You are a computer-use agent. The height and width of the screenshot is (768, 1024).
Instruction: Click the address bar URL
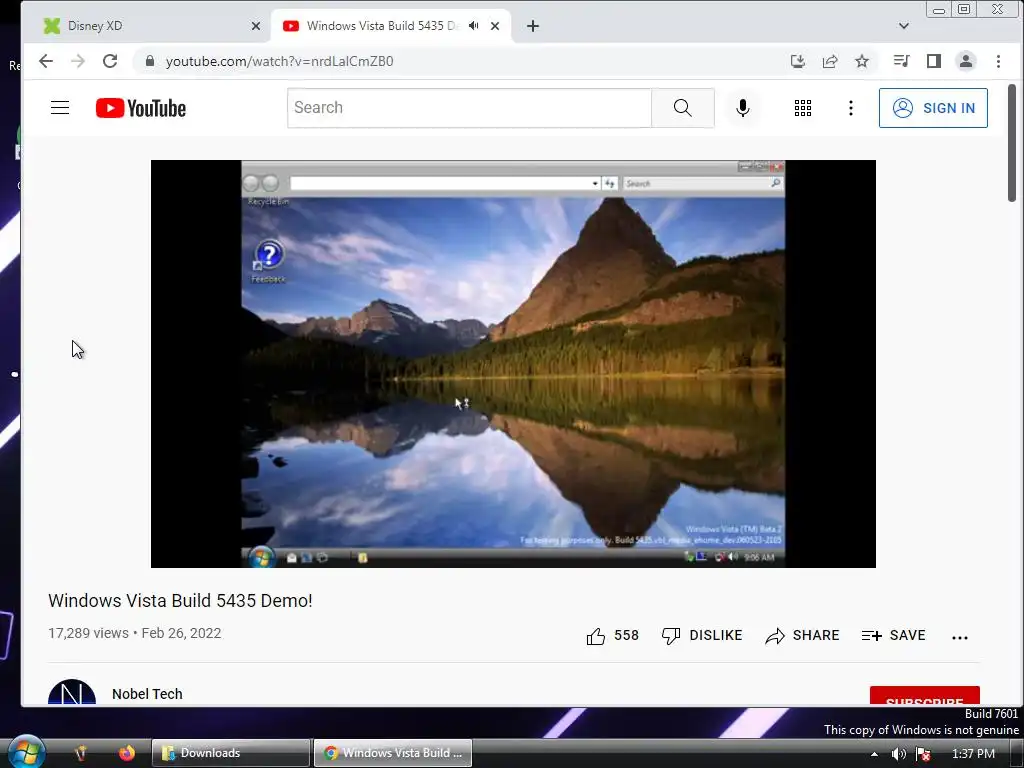tap(280, 61)
